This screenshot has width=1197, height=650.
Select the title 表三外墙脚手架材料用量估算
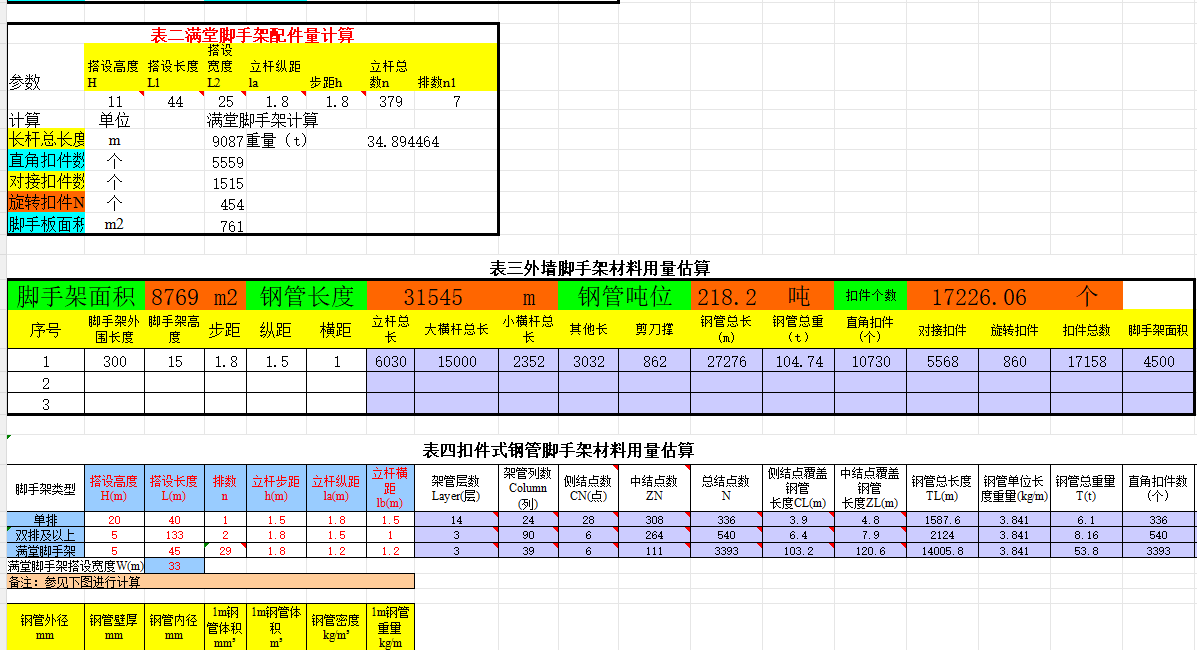600,268
